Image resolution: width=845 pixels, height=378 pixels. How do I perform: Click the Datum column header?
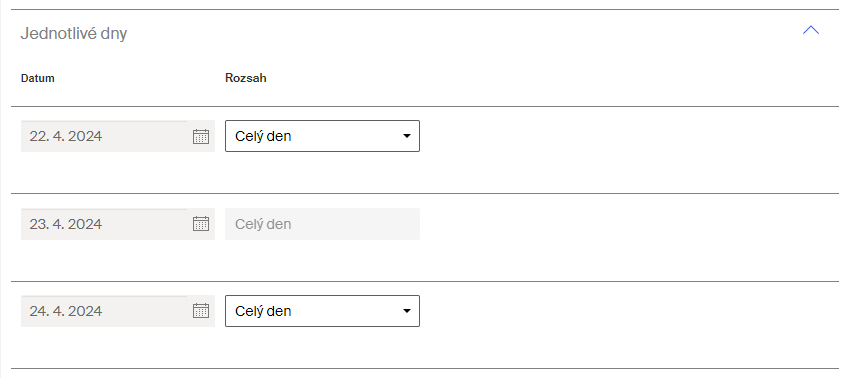pyautogui.click(x=38, y=78)
